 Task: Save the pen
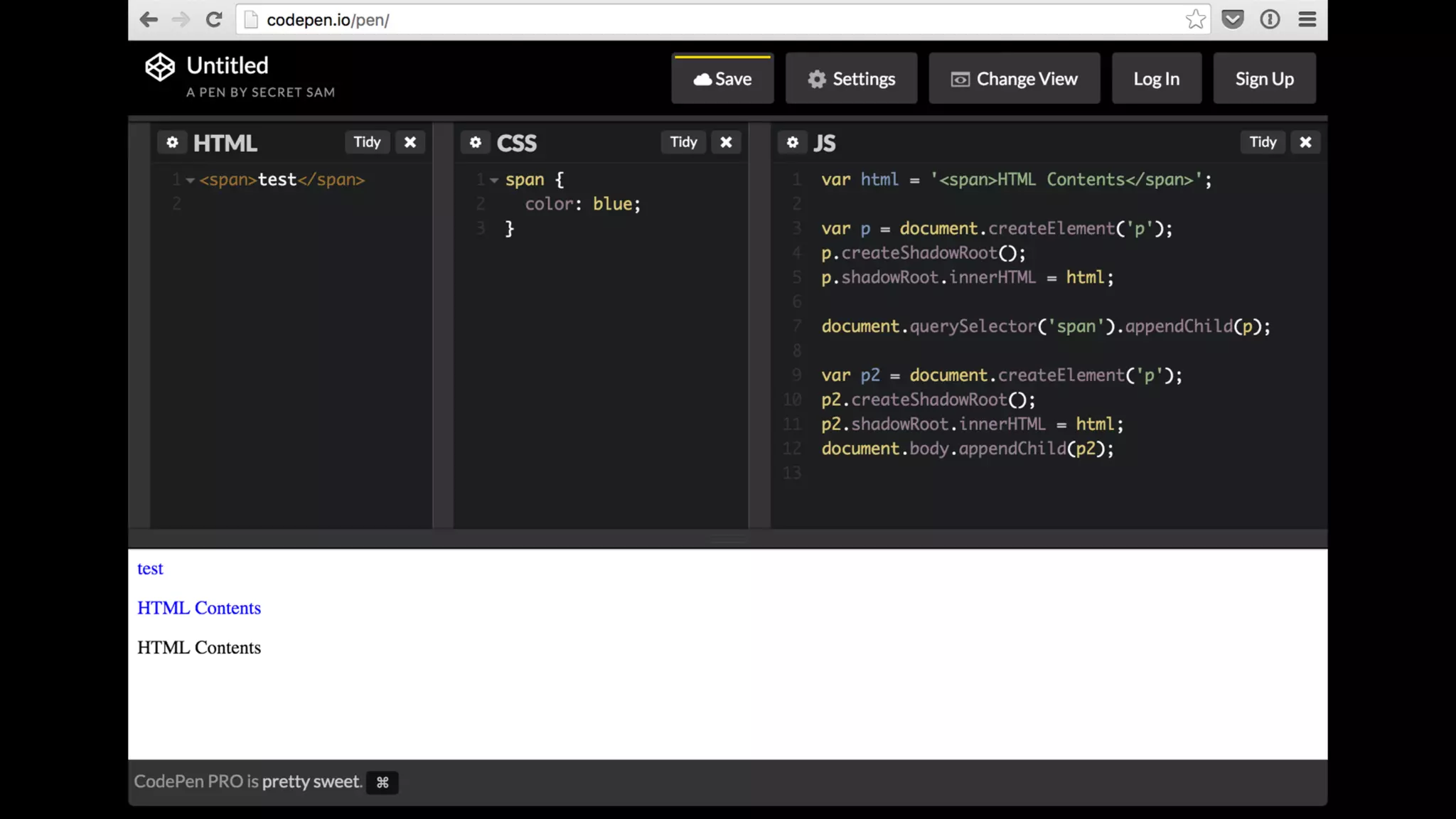point(722,79)
